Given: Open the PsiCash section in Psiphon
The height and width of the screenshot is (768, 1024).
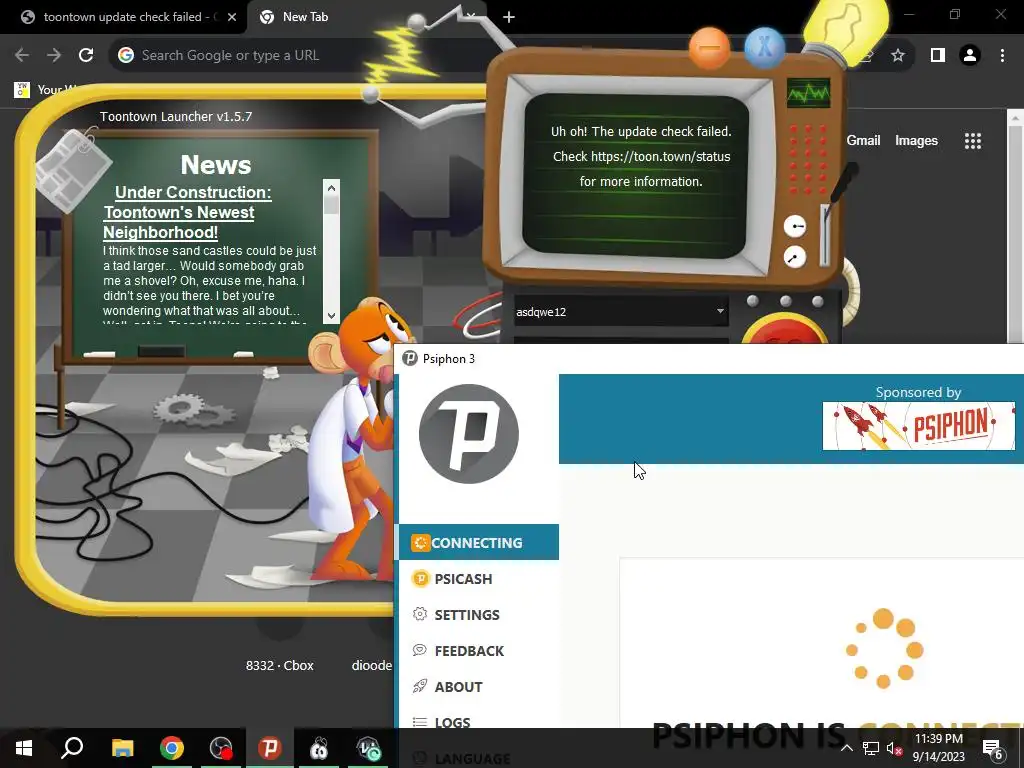Looking at the screenshot, I should [477, 579].
